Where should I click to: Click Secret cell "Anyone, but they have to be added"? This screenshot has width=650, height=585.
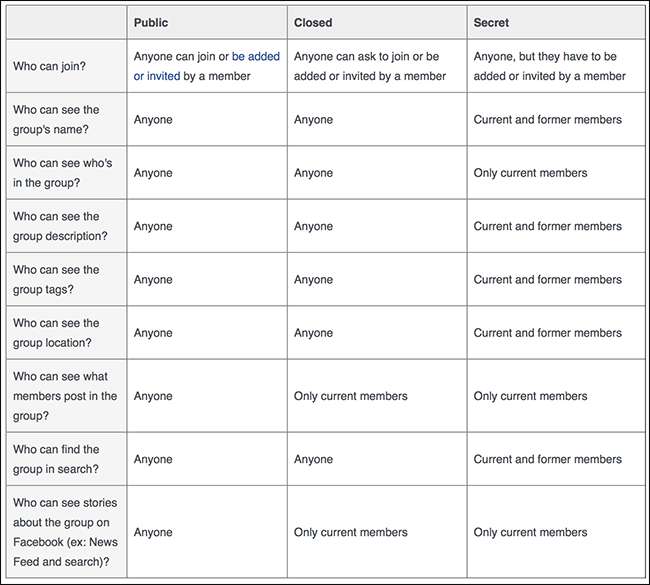(x=549, y=67)
